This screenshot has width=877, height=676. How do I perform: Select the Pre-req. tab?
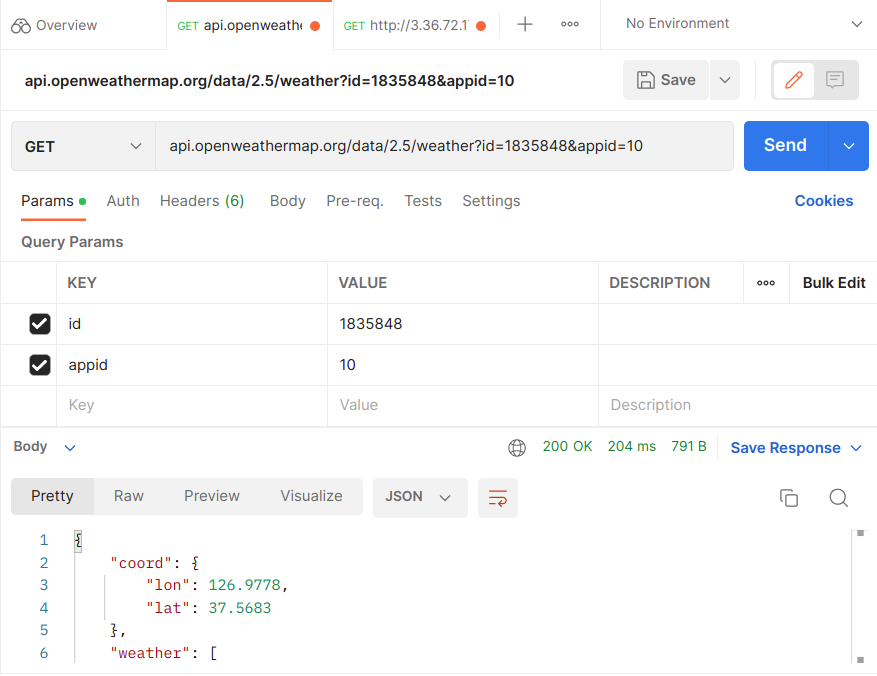(355, 201)
